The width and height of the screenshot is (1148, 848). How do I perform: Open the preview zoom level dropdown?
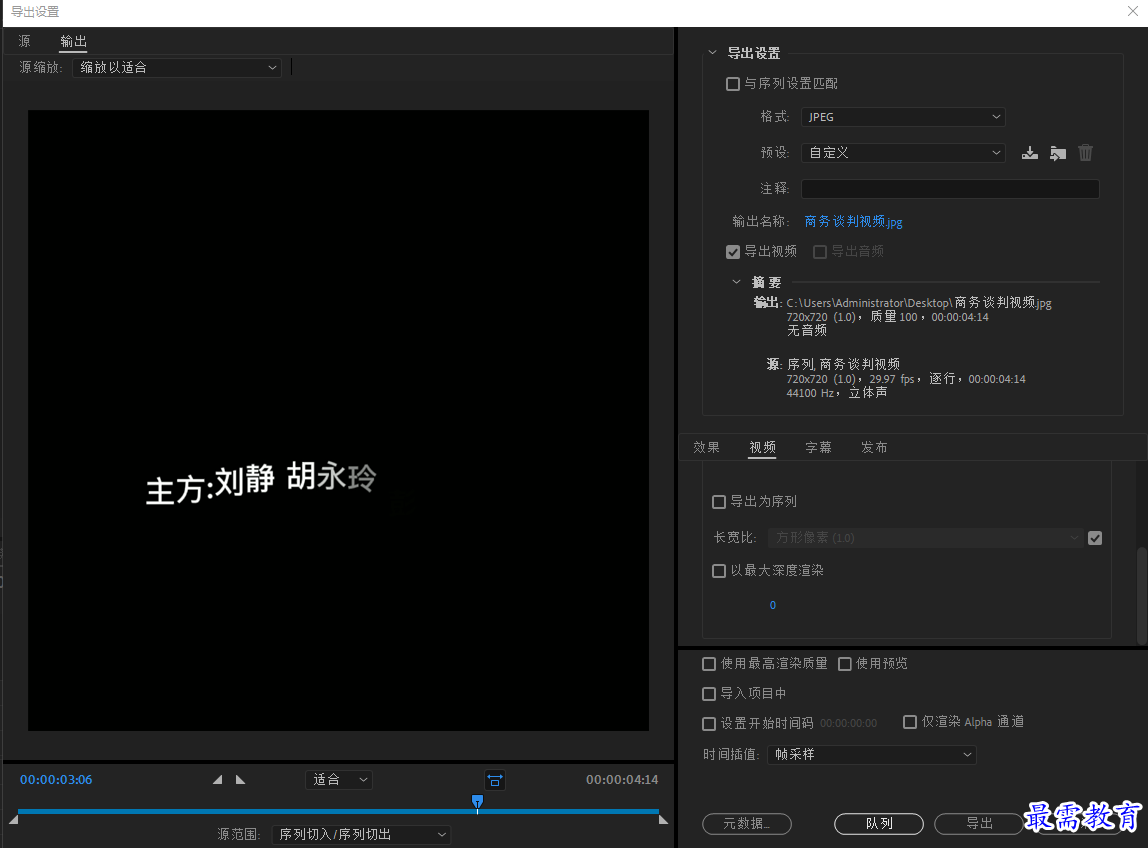[338, 780]
